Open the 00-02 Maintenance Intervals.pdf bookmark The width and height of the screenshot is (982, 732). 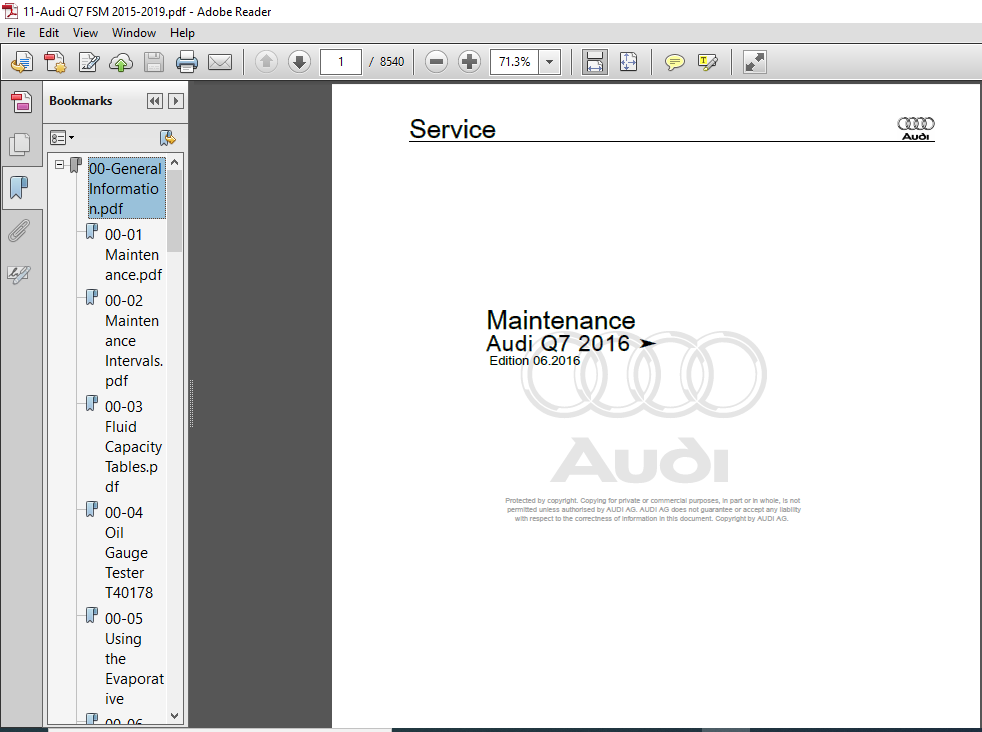click(x=133, y=341)
